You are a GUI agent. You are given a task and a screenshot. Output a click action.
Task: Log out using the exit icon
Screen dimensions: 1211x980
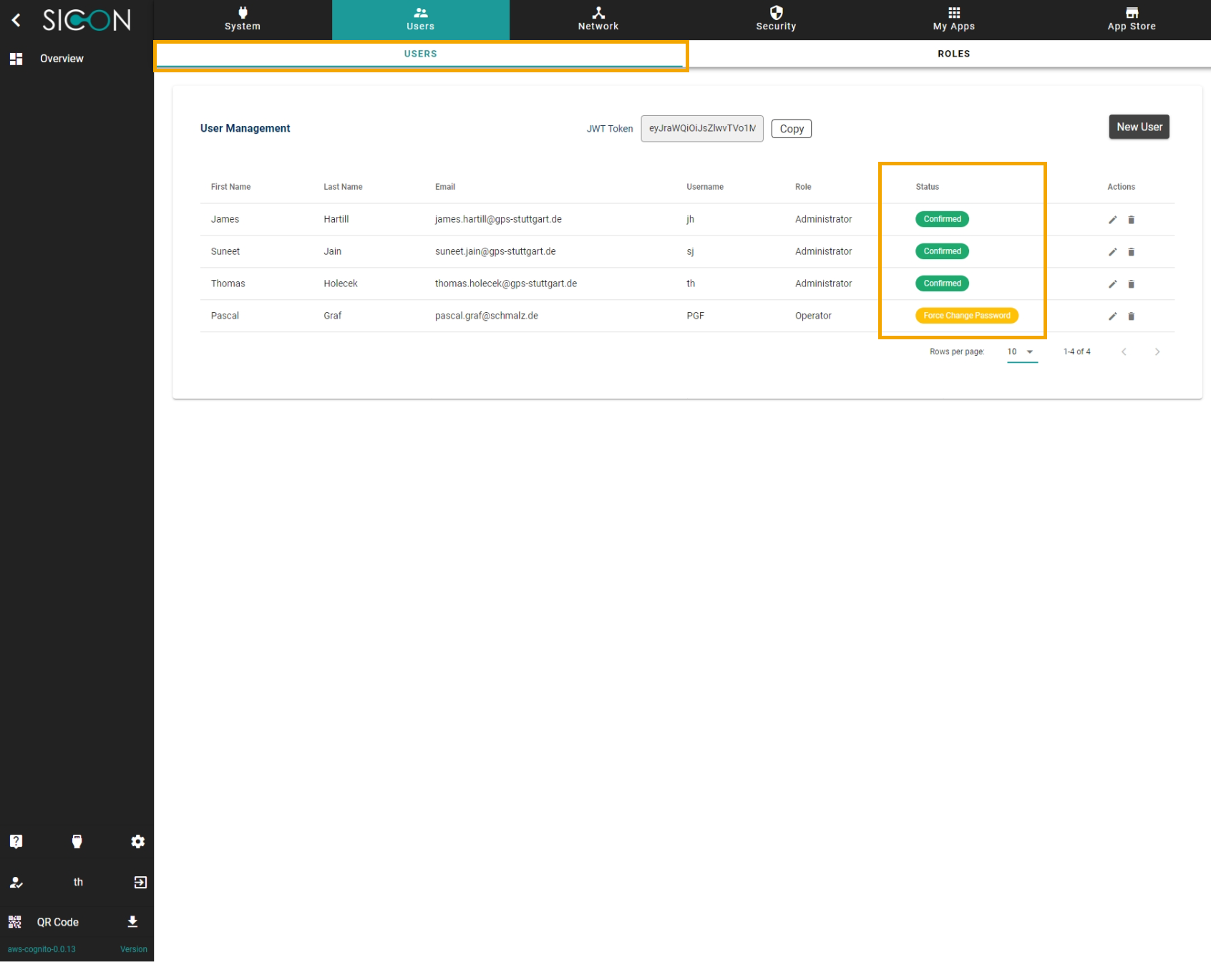[x=140, y=881]
